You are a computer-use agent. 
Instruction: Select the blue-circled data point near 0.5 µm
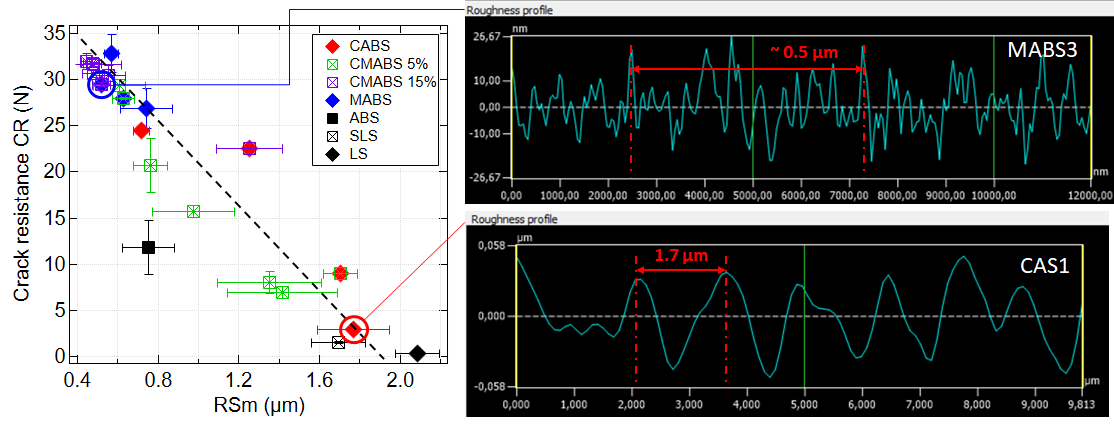pyautogui.click(x=101, y=85)
